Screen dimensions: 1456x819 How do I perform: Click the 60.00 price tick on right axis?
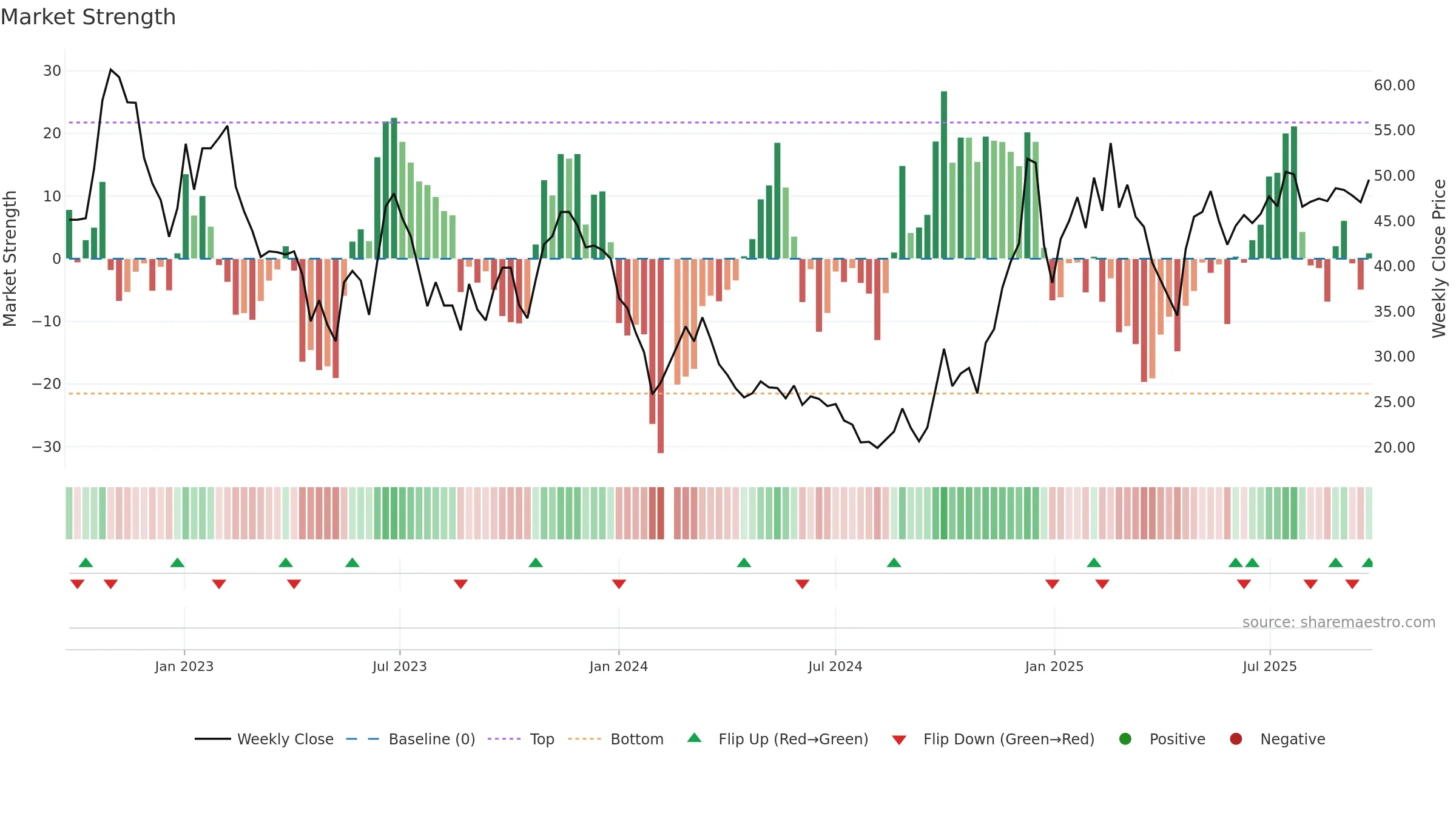tap(1395, 86)
